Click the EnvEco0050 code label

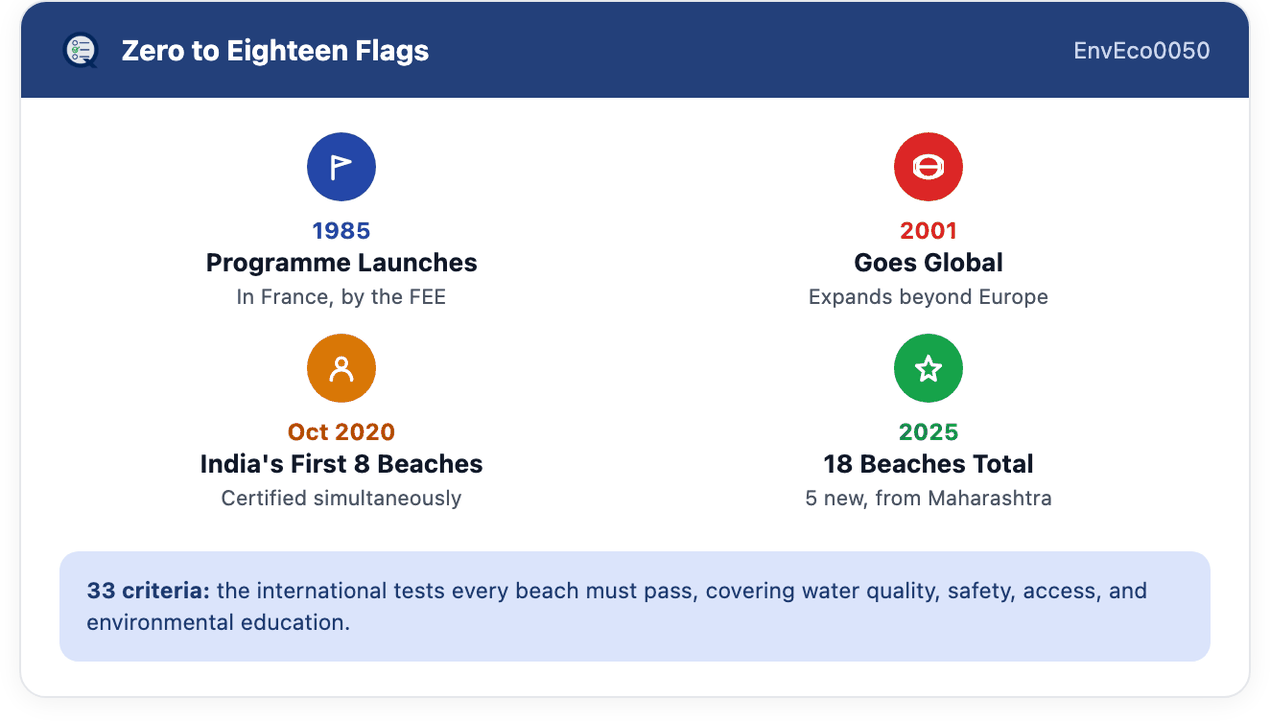1142,50
